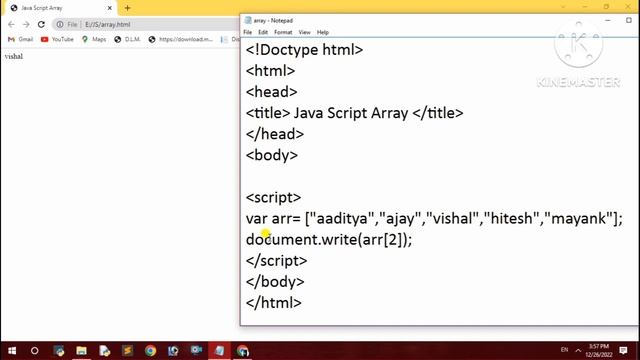The image size is (640, 360).
Task: Place cursor on the <html> opening line
Action: point(270,71)
